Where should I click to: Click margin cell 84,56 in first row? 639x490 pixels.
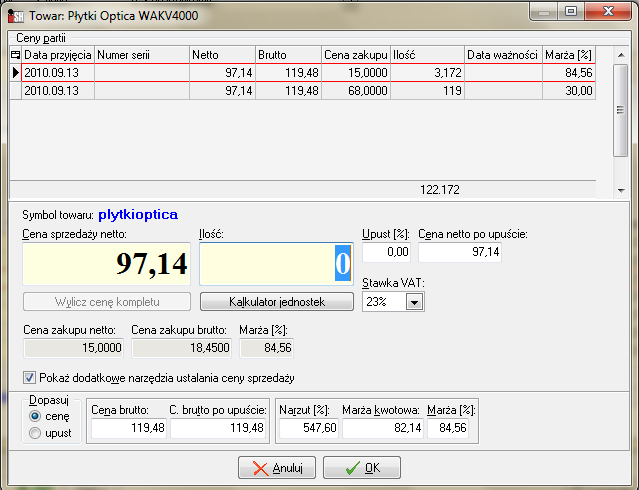[x=569, y=73]
